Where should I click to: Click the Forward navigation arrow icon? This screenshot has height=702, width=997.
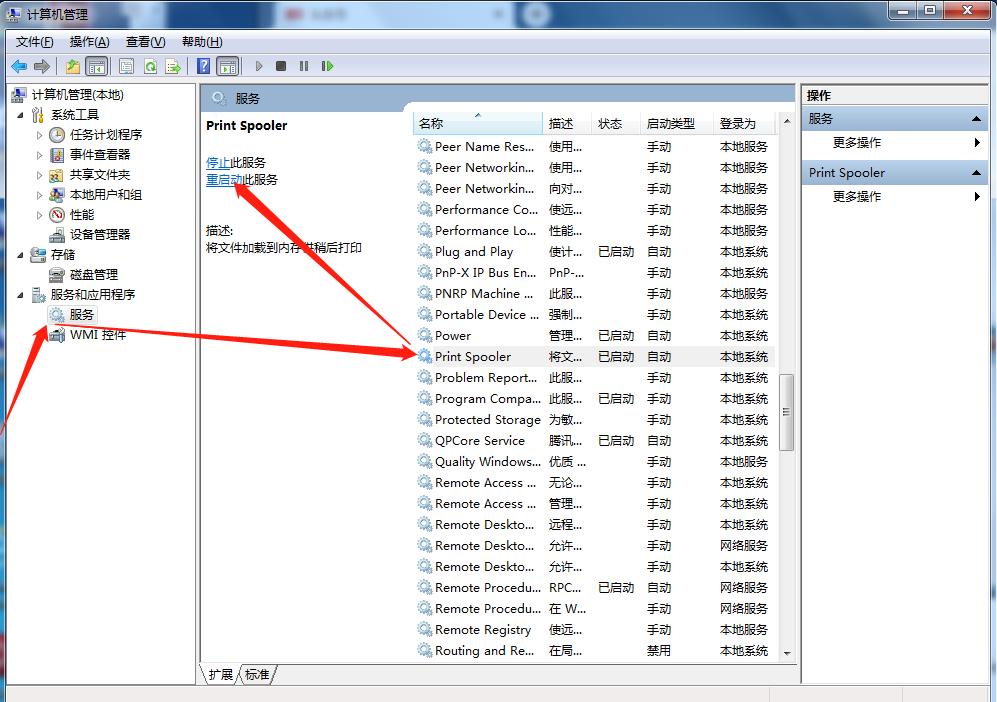[41, 66]
